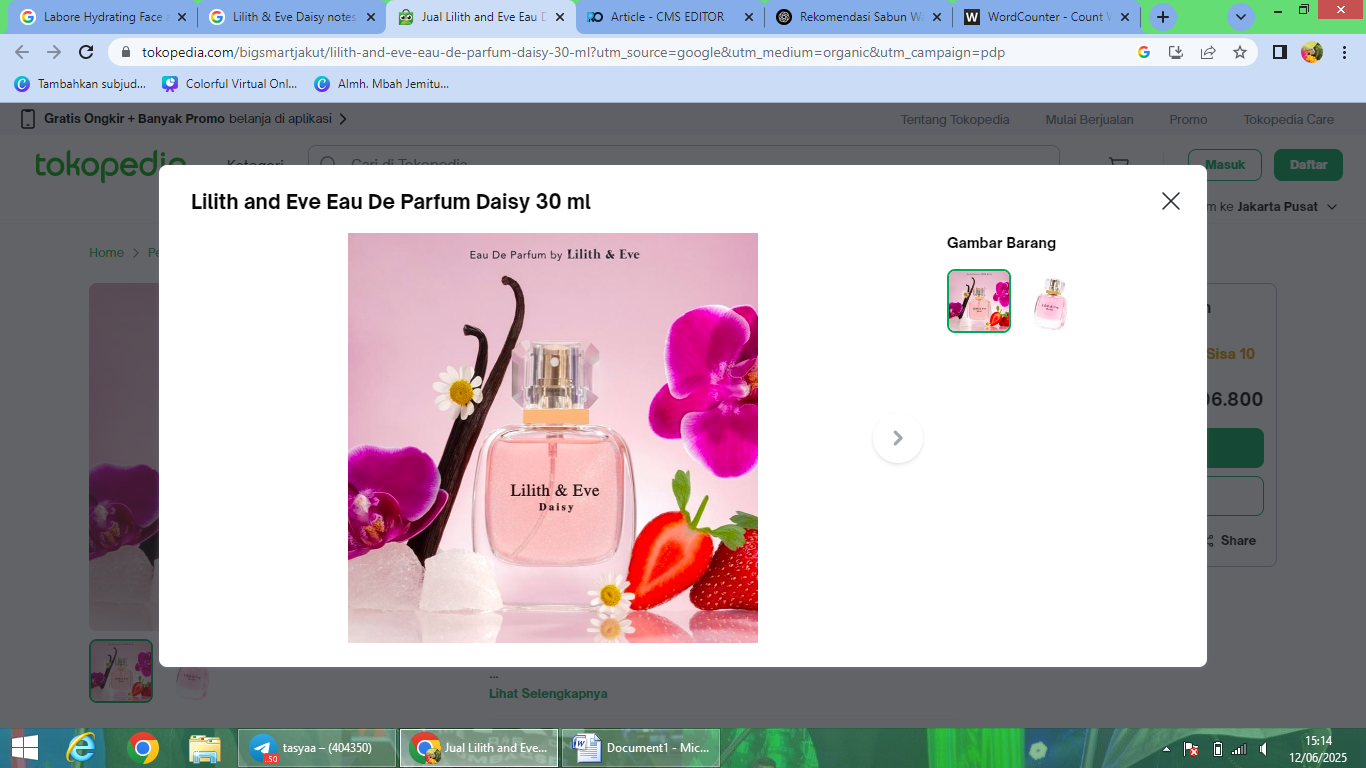The width and height of the screenshot is (1366, 768).
Task: Click the Share button
Action: click(x=1229, y=540)
